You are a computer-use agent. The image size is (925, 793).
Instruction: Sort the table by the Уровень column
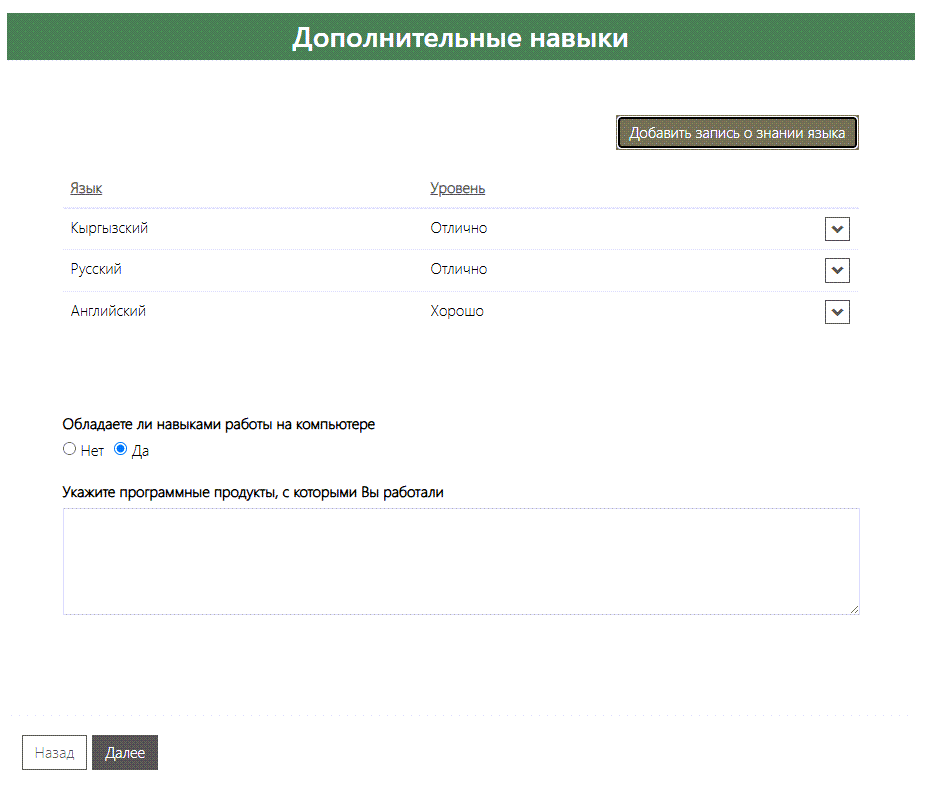[x=456, y=188]
